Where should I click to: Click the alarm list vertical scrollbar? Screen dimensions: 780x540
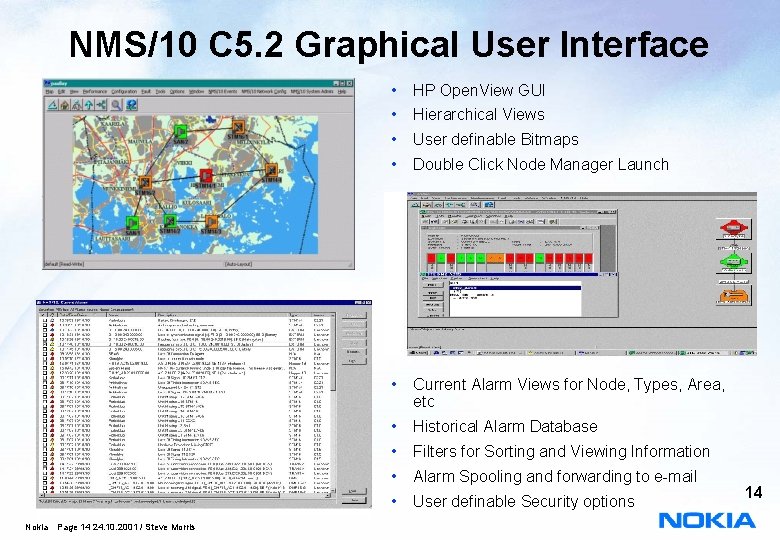(333, 403)
